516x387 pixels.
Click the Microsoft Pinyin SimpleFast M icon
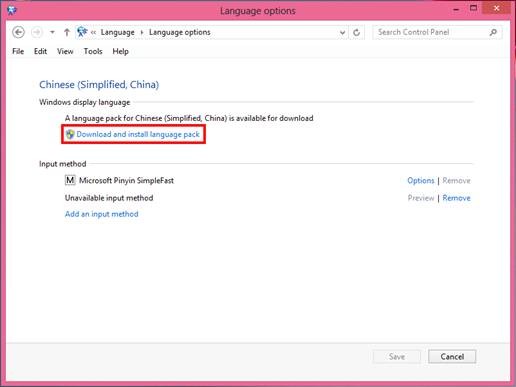tap(70, 180)
